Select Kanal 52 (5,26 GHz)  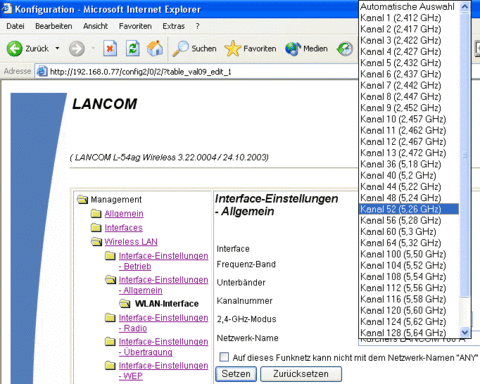pos(409,209)
